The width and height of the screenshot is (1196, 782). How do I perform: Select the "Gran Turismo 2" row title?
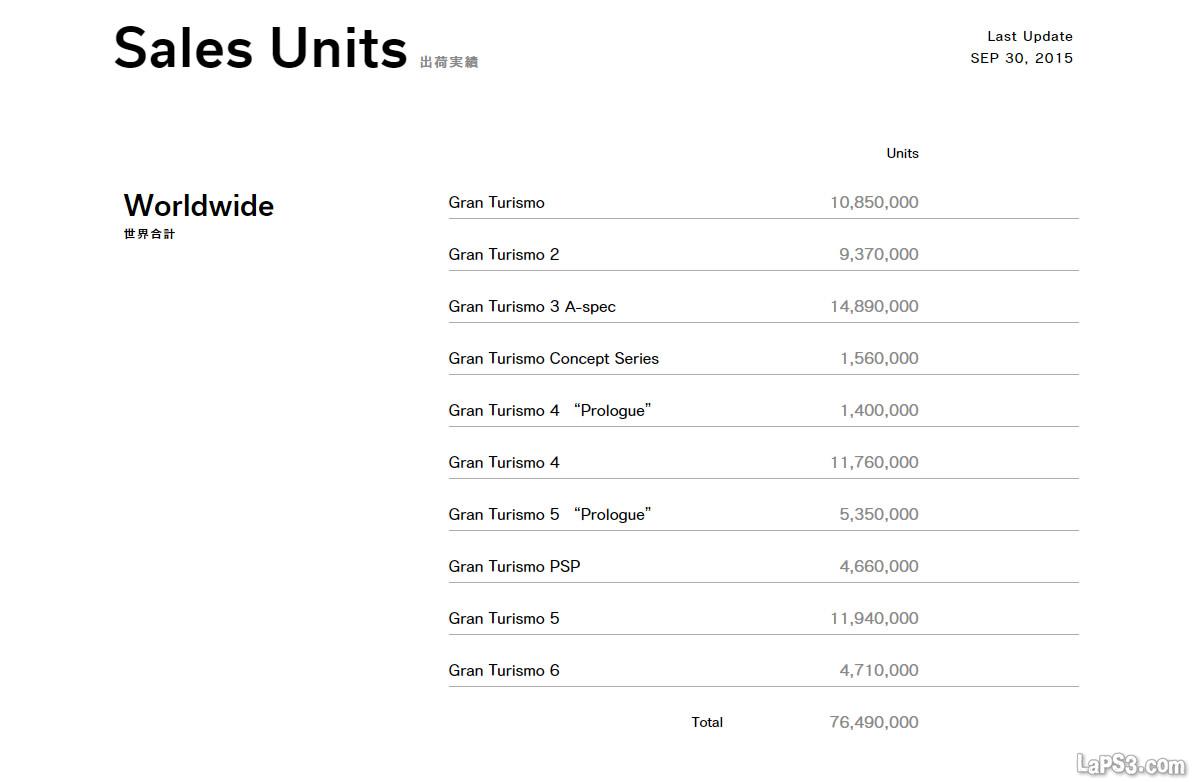(503, 254)
